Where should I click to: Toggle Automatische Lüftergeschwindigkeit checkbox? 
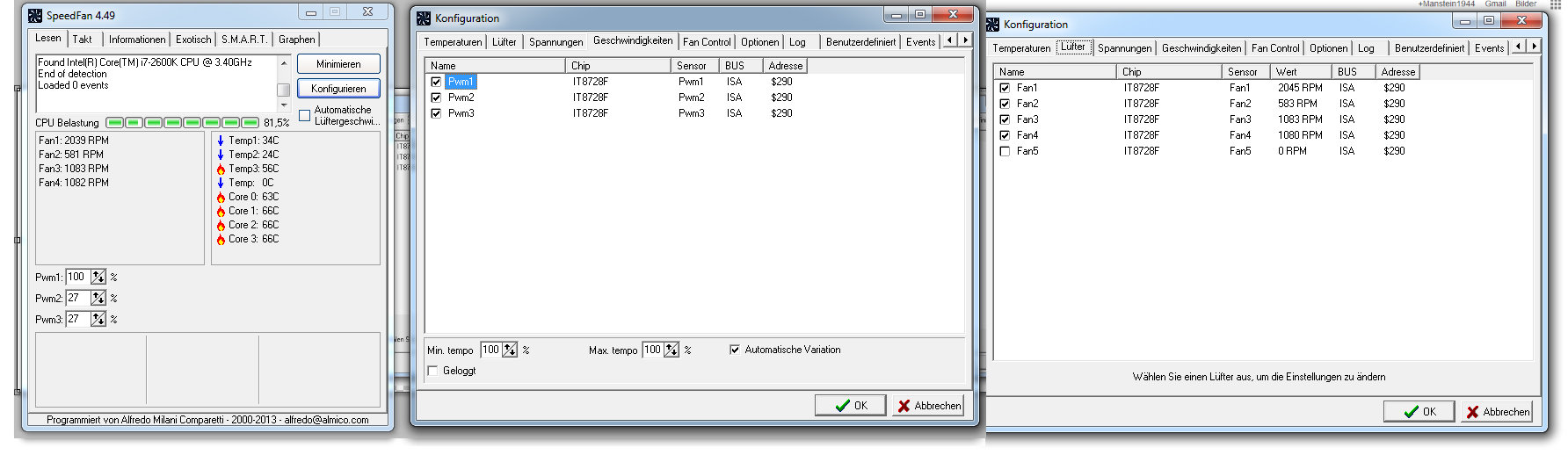304,115
